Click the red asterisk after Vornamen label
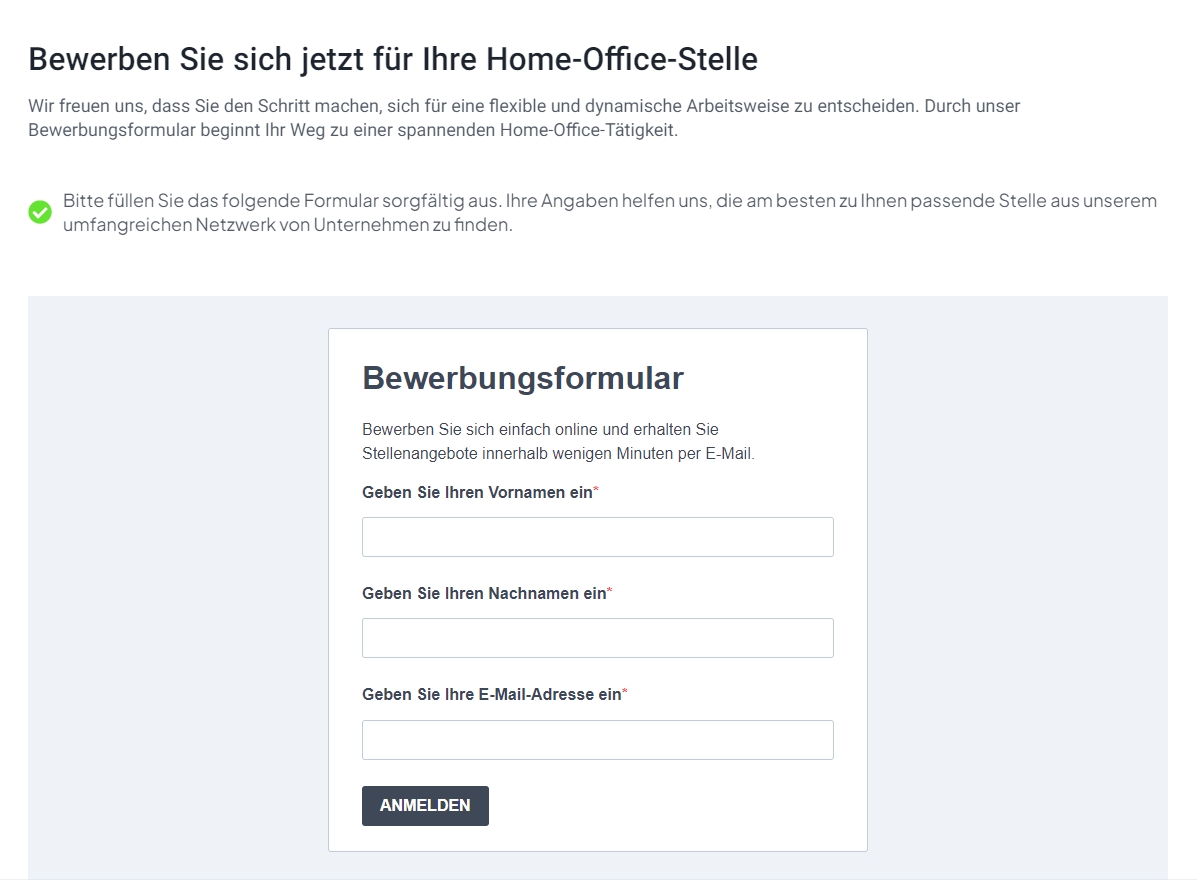1197x880 pixels. (596, 489)
